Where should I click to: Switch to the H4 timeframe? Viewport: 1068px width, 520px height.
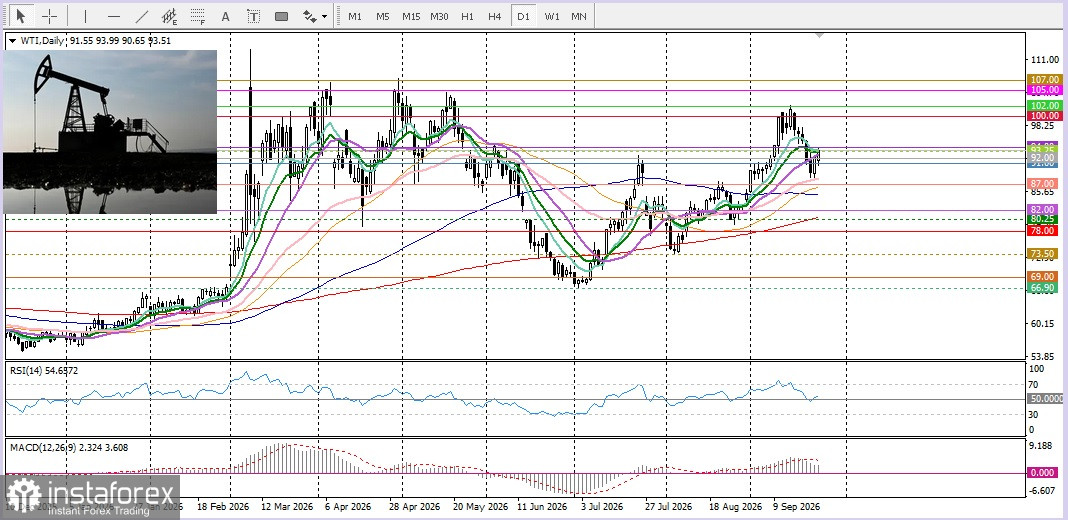point(495,16)
